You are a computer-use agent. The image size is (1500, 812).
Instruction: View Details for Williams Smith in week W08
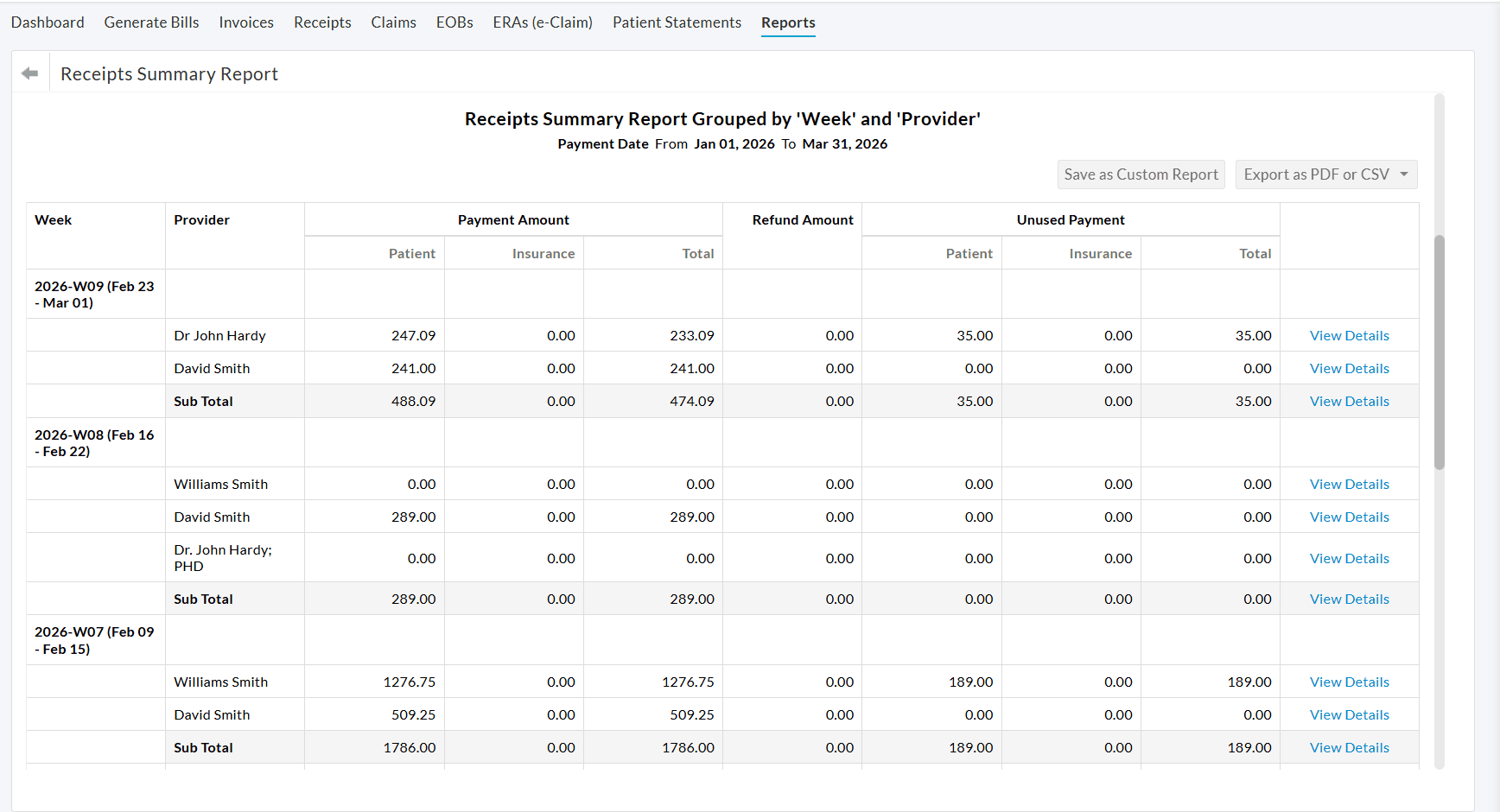[1349, 484]
